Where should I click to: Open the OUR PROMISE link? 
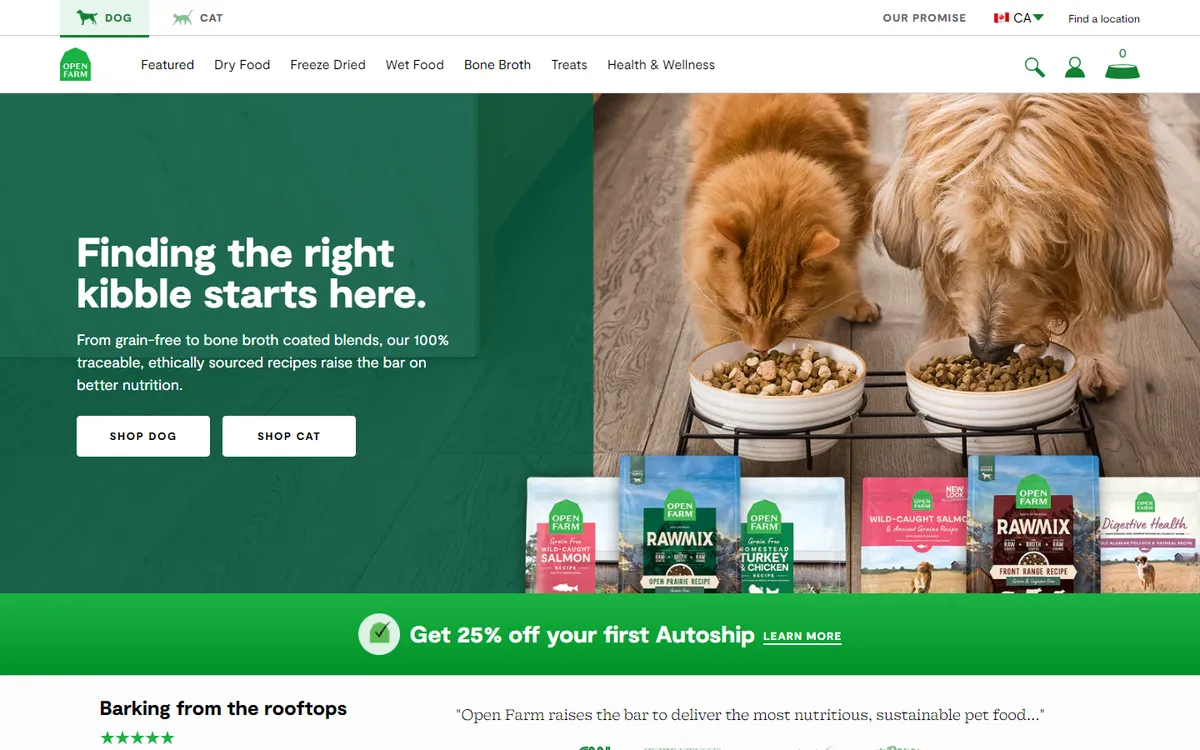point(925,18)
